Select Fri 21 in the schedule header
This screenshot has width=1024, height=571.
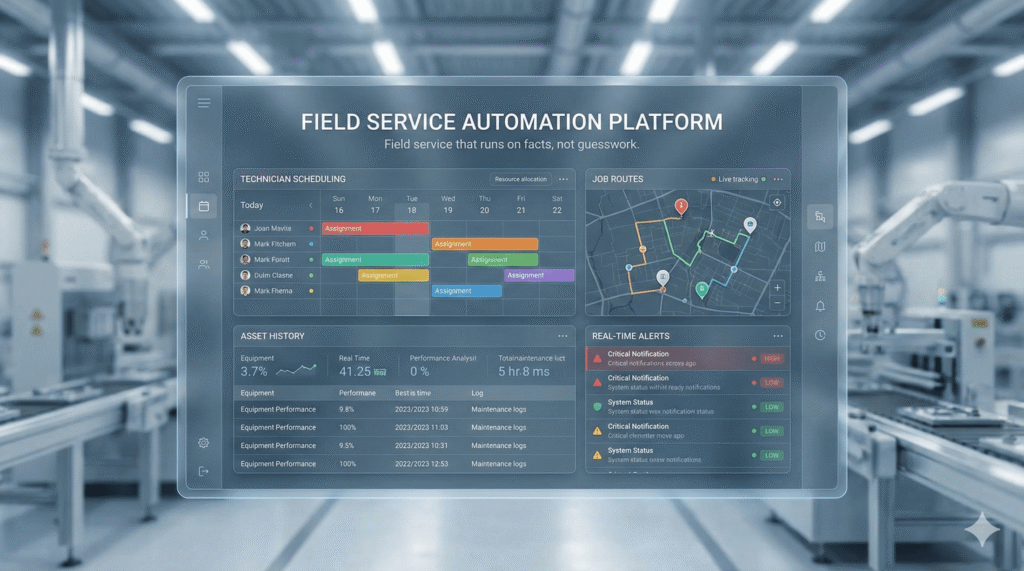click(x=521, y=205)
